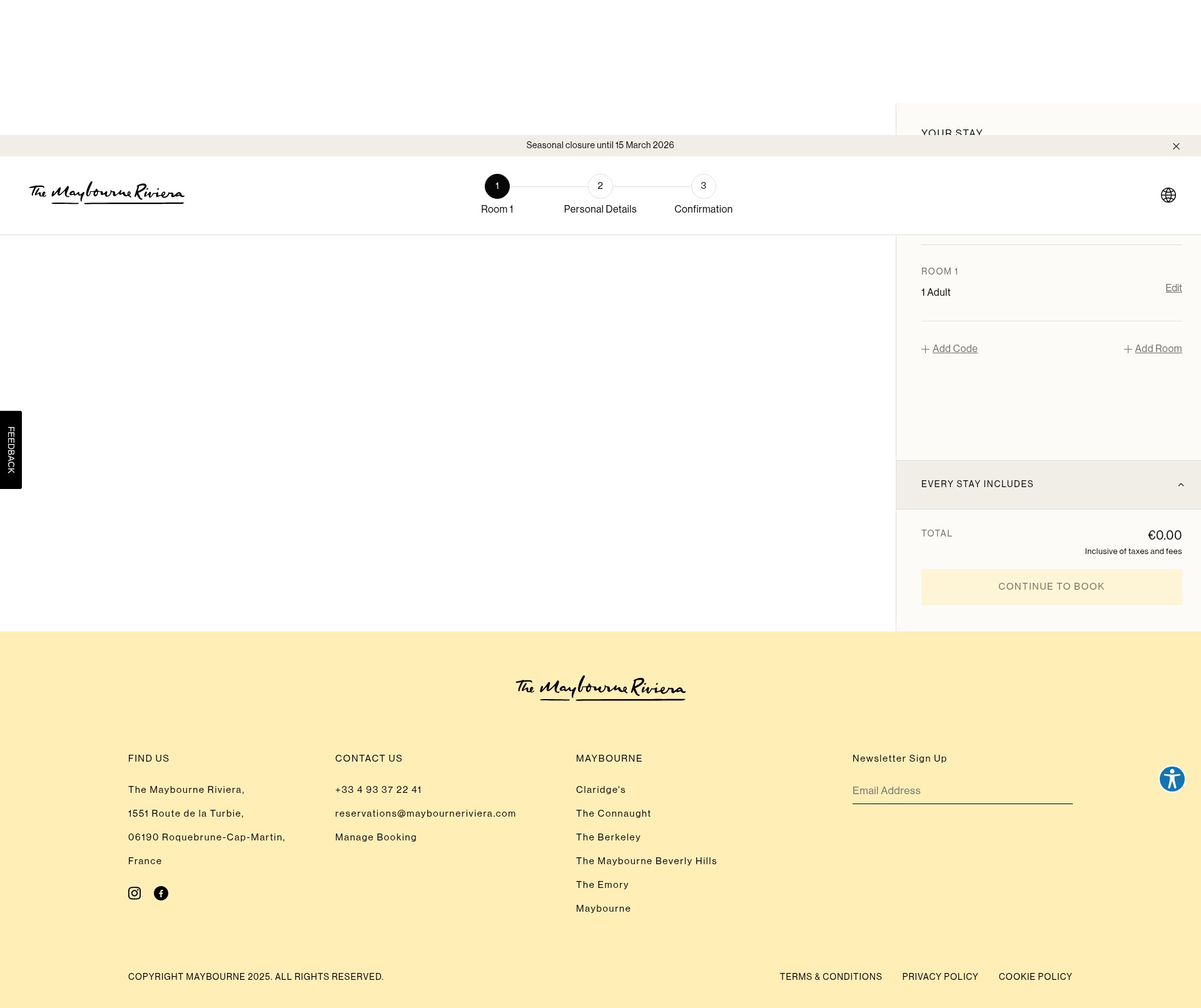This screenshot has width=1201, height=1008.
Task: Select step 2 Personal Details
Action: coord(600,194)
